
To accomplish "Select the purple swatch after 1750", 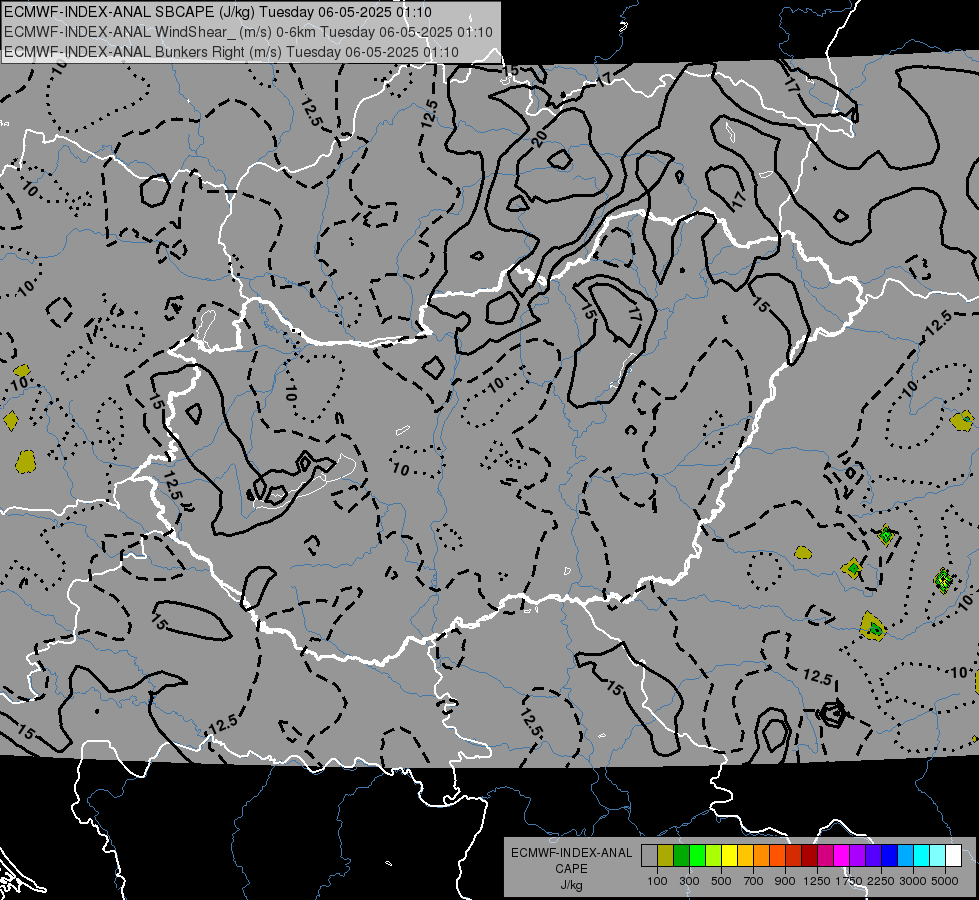I will pos(858,856).
